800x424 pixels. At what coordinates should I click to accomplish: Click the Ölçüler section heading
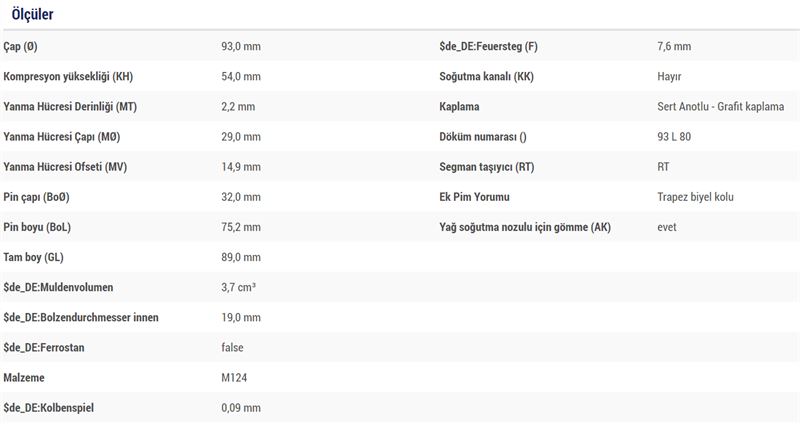click(32, 14)
